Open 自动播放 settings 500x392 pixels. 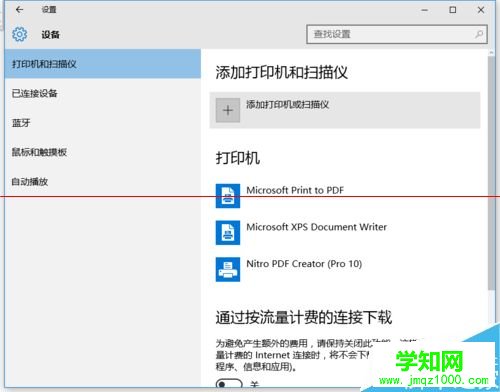pyautogui.click(x=103, y=182)
